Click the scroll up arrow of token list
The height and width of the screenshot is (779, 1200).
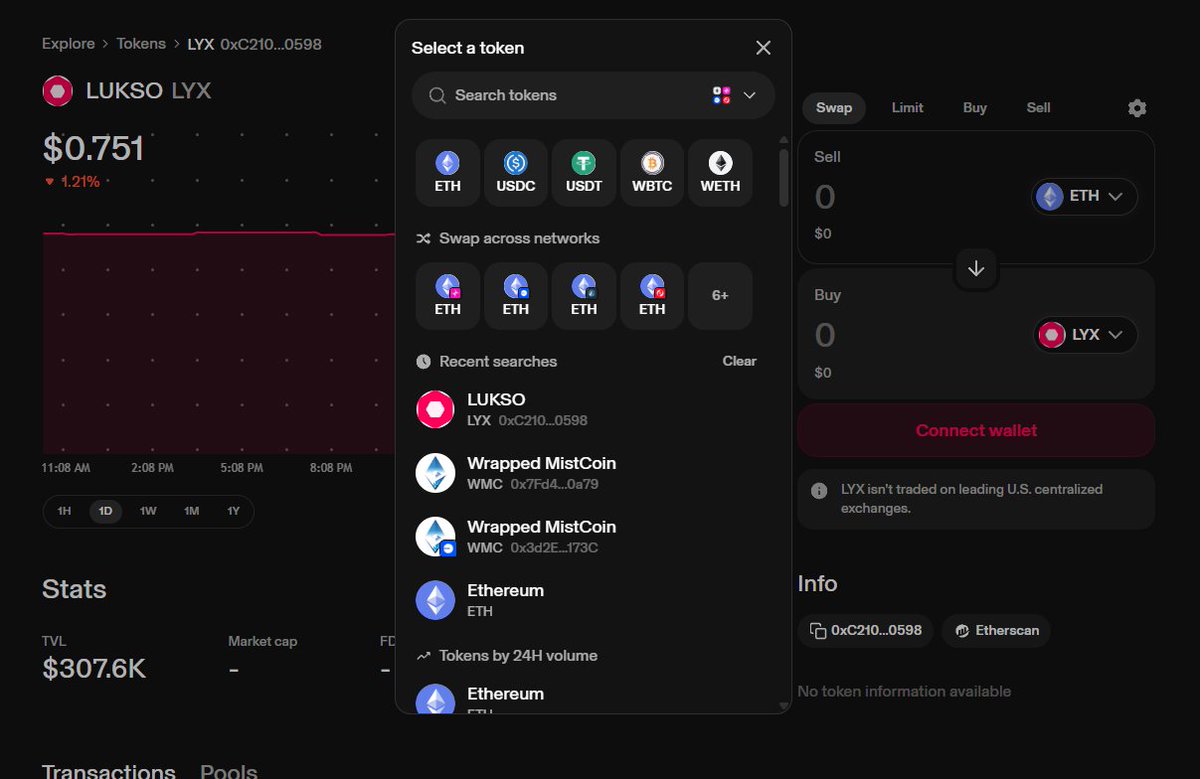784,140
